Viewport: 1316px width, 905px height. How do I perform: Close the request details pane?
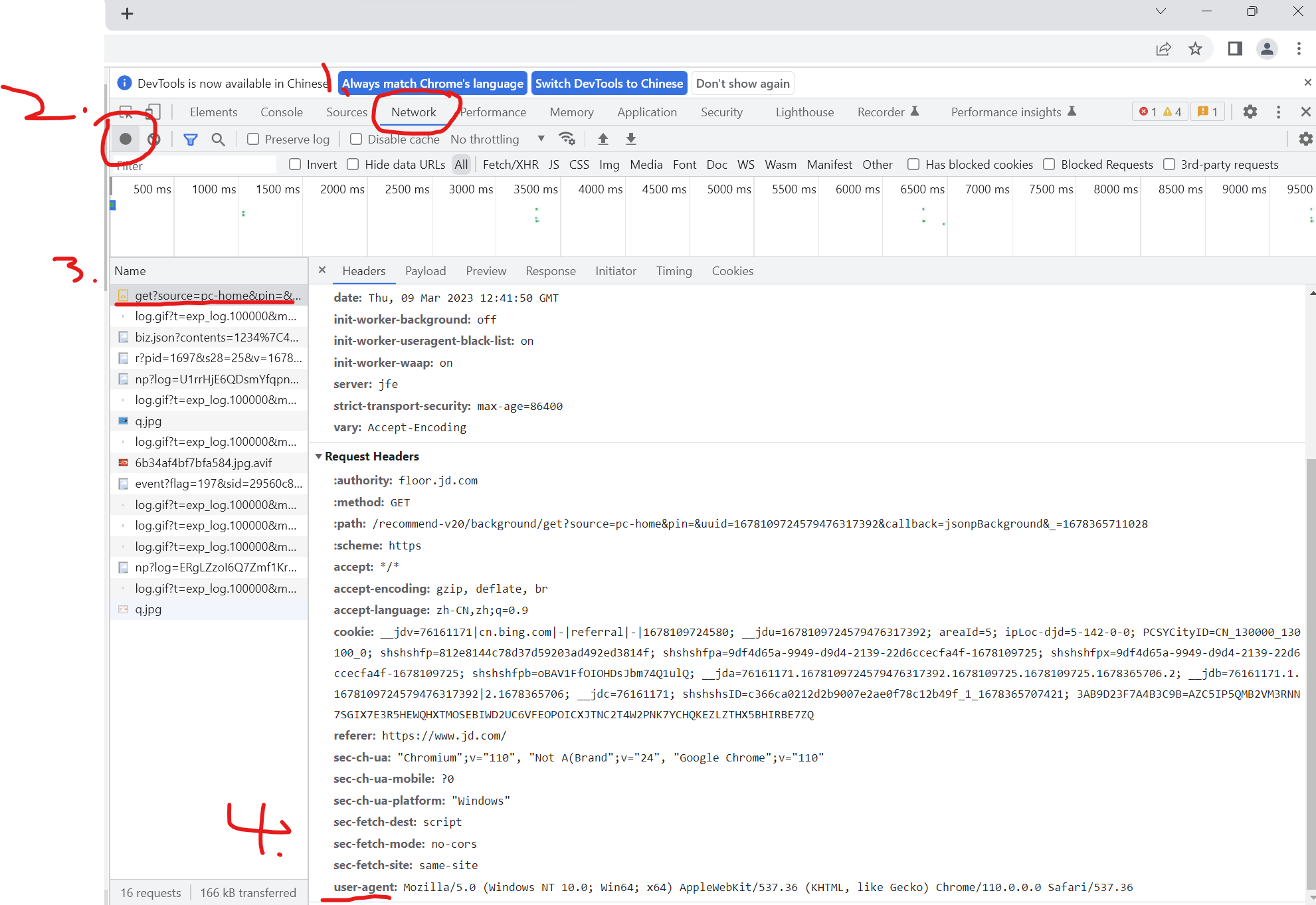coord(322,270)
